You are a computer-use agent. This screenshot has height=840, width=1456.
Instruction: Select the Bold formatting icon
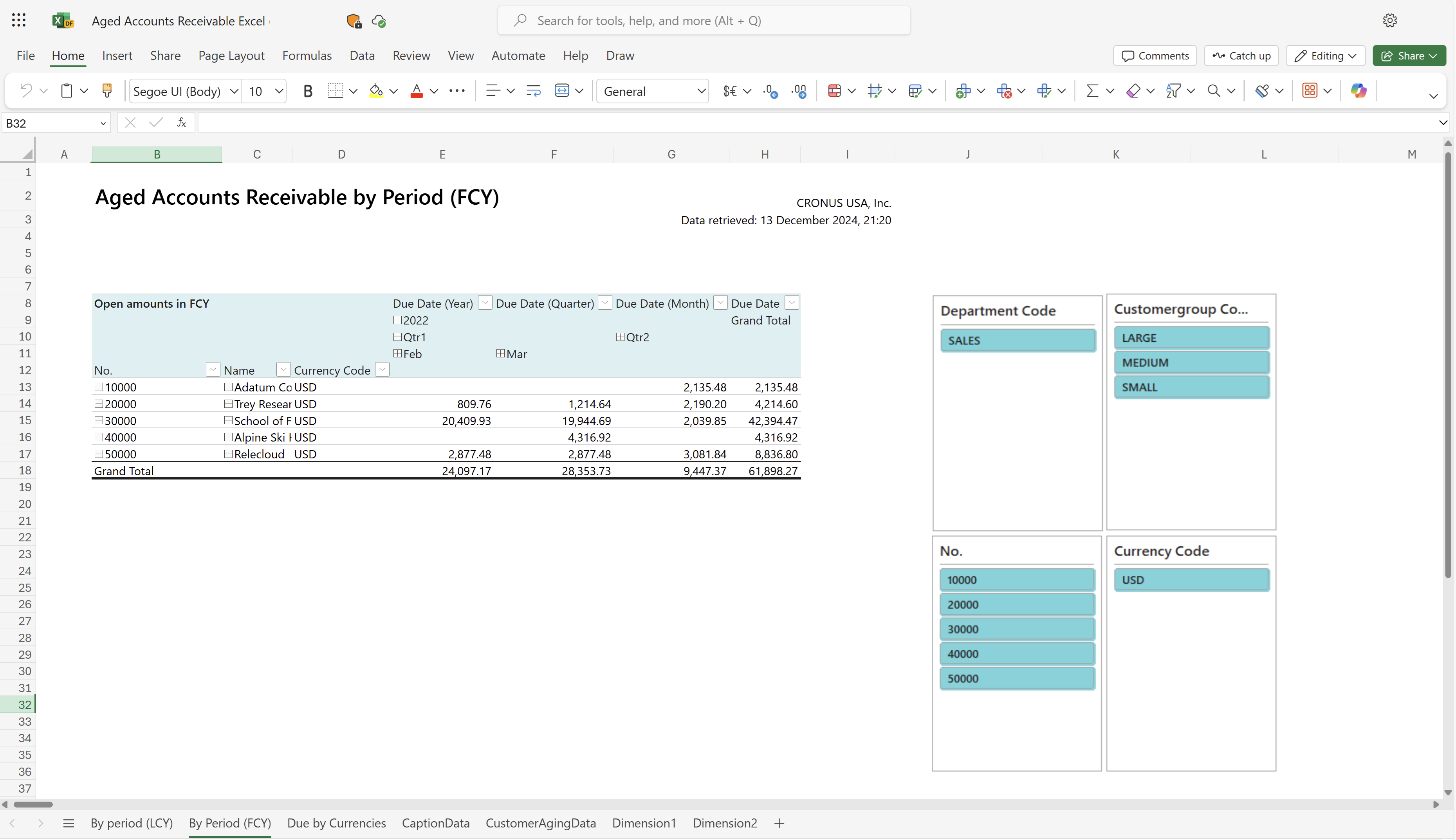click(308, 90)
